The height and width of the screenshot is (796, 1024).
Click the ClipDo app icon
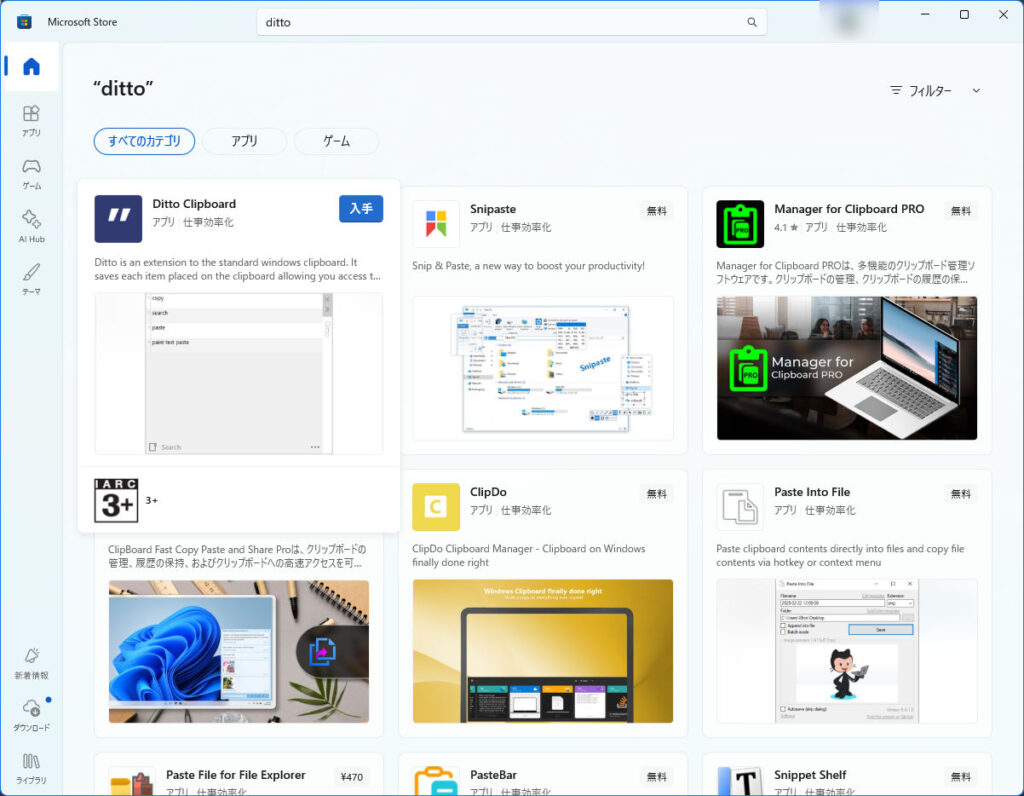click(436, 507)
